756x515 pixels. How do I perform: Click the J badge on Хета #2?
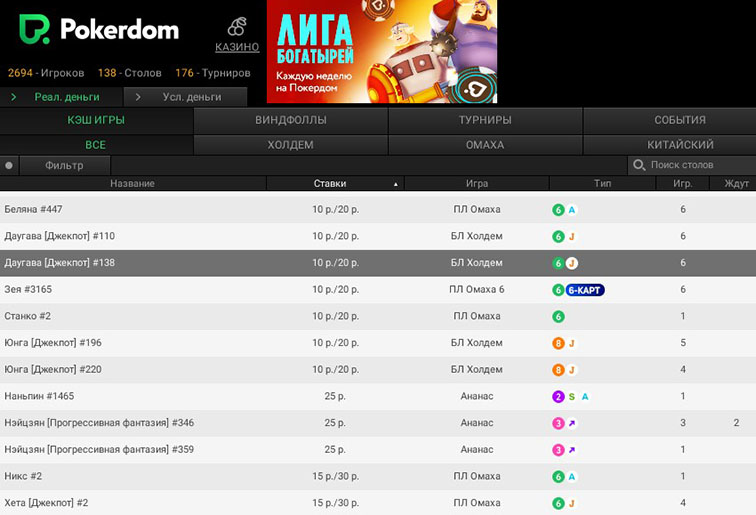tap(572, 503)
